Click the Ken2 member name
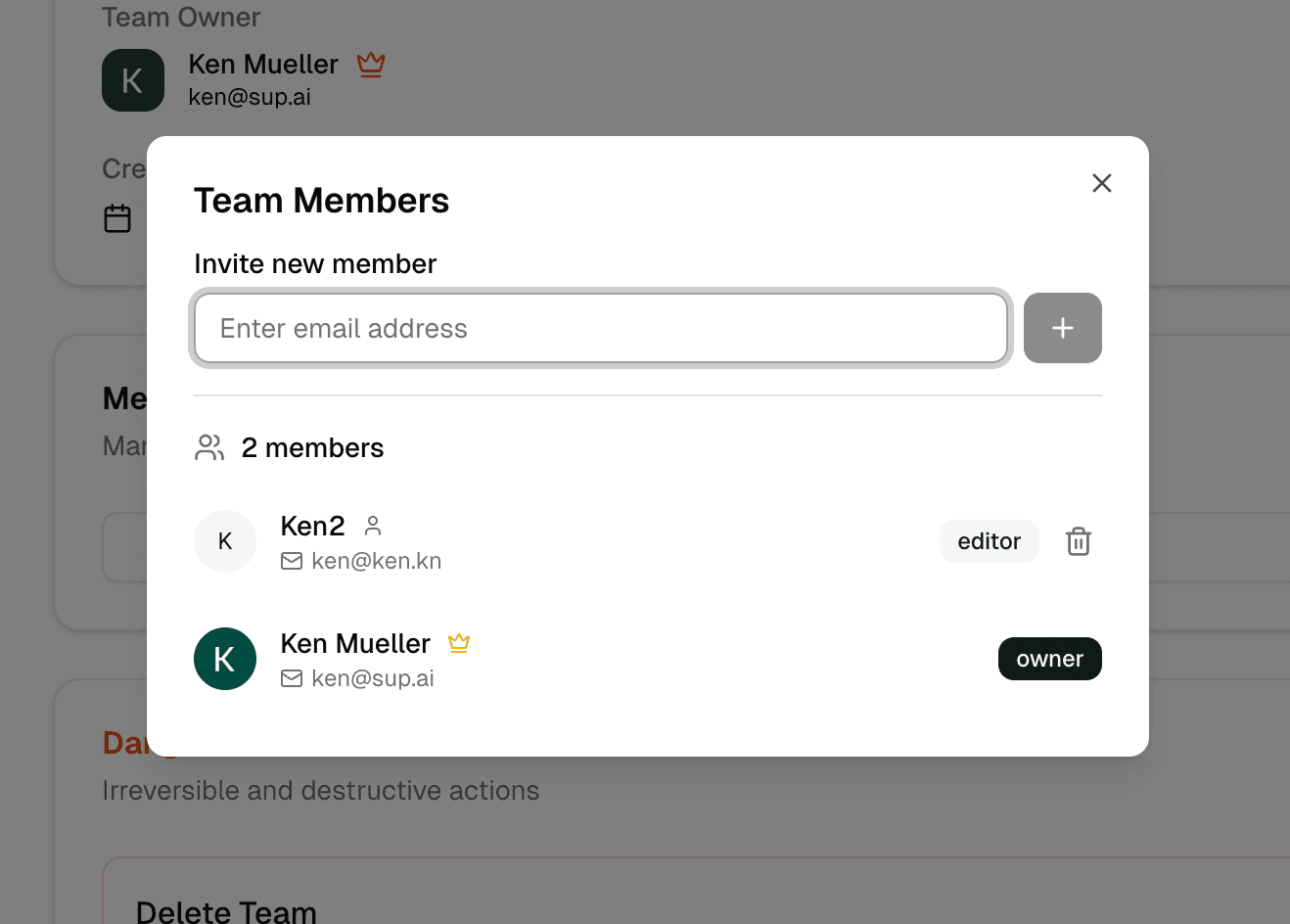The image size is (1290, 924). click(x=312, y=526)
